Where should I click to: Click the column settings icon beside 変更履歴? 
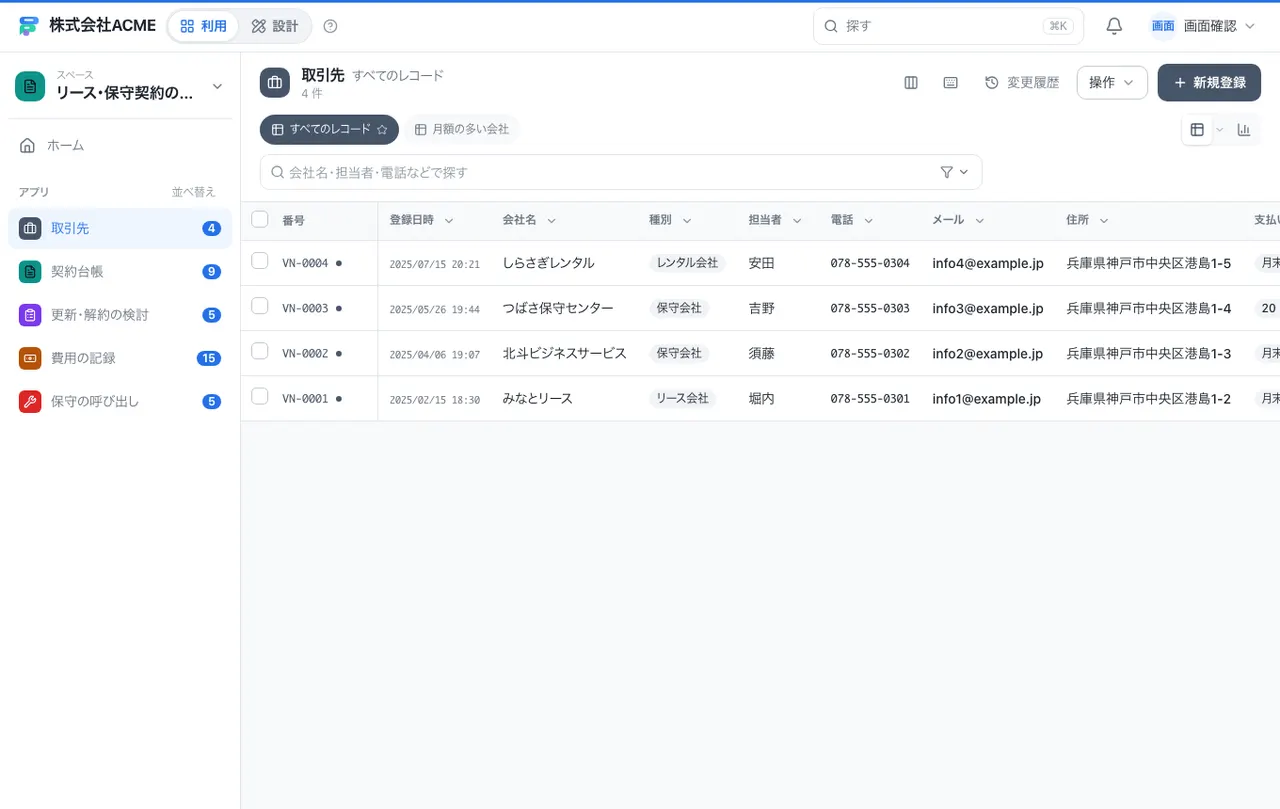tap(911, 83)
